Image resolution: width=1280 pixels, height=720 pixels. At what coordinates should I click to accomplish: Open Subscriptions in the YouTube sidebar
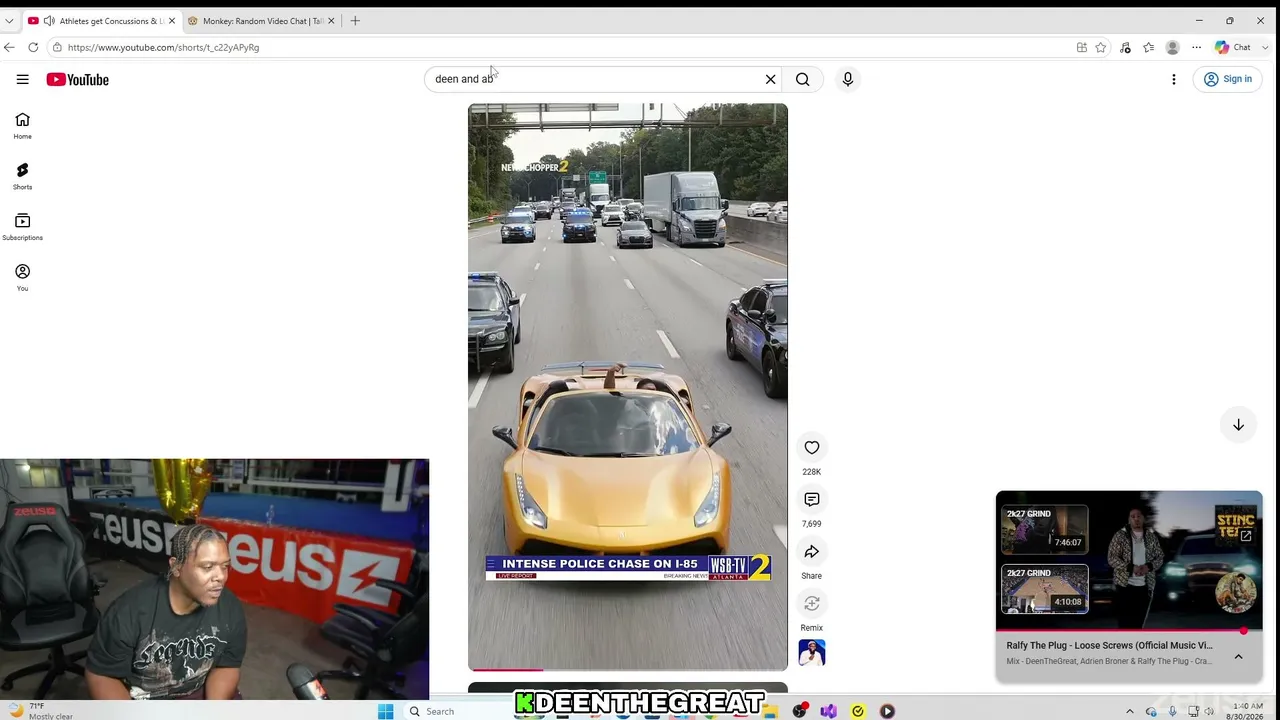click(22, 227)
